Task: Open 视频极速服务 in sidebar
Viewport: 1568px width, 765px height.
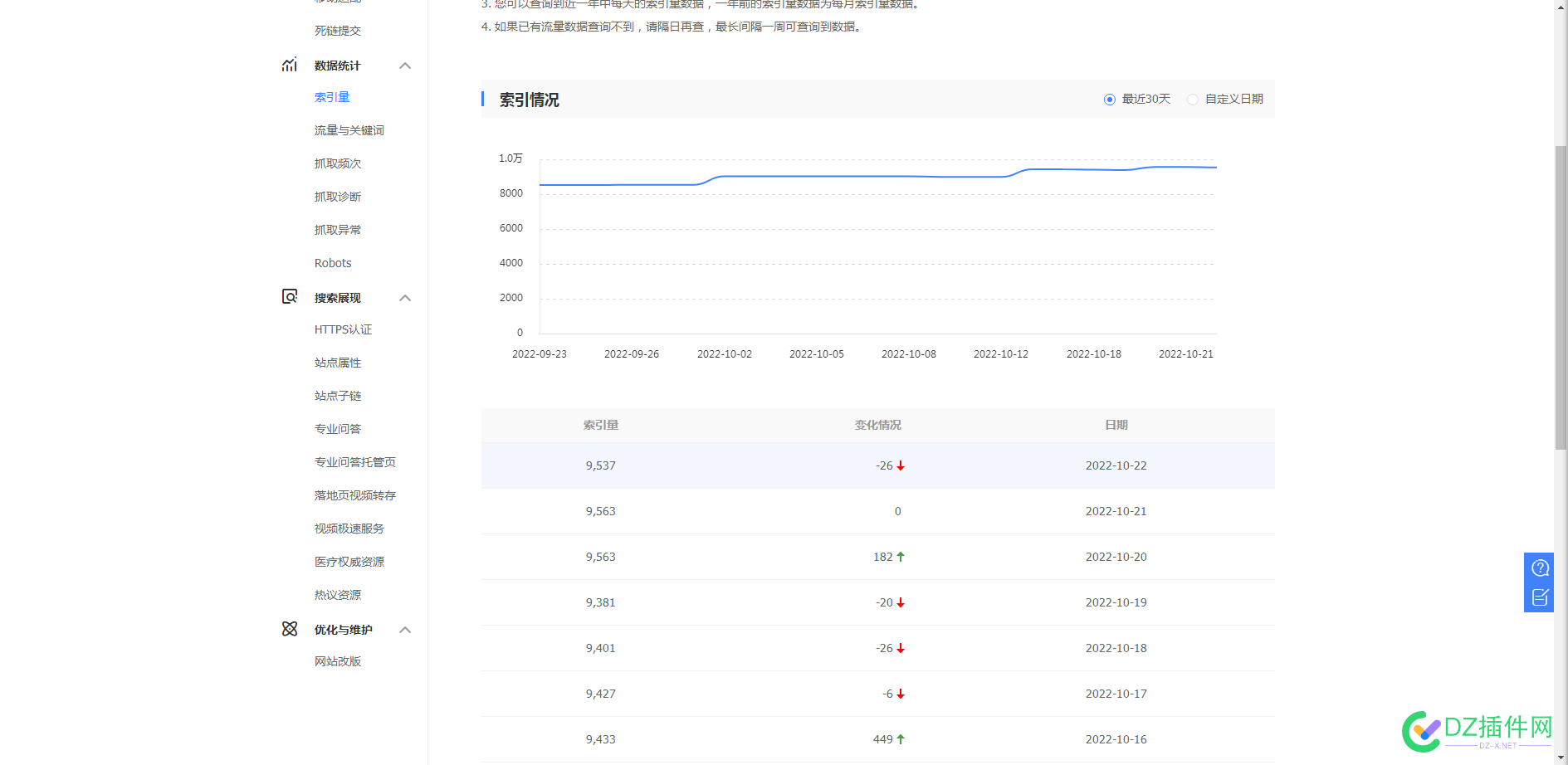Action: click(x=349, y=529)
